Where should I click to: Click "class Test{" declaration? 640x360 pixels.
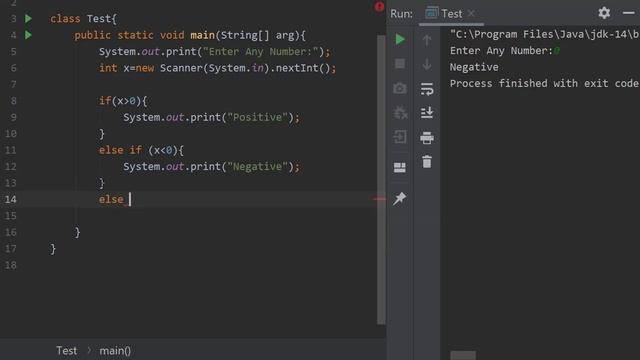(x=83, y=19)
